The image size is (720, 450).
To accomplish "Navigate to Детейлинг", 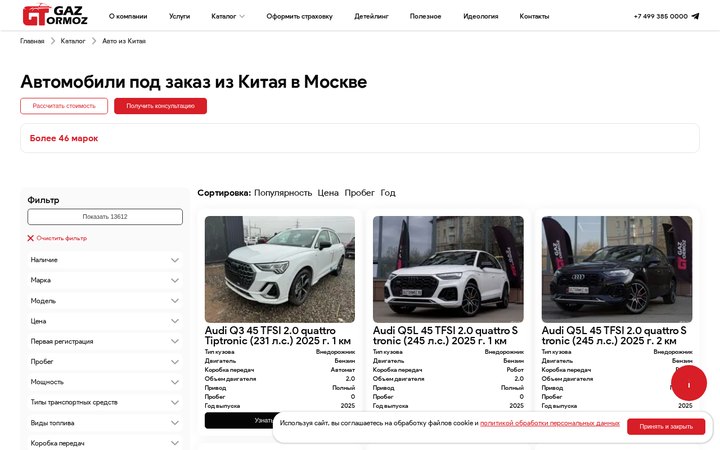I will point(371,16).
